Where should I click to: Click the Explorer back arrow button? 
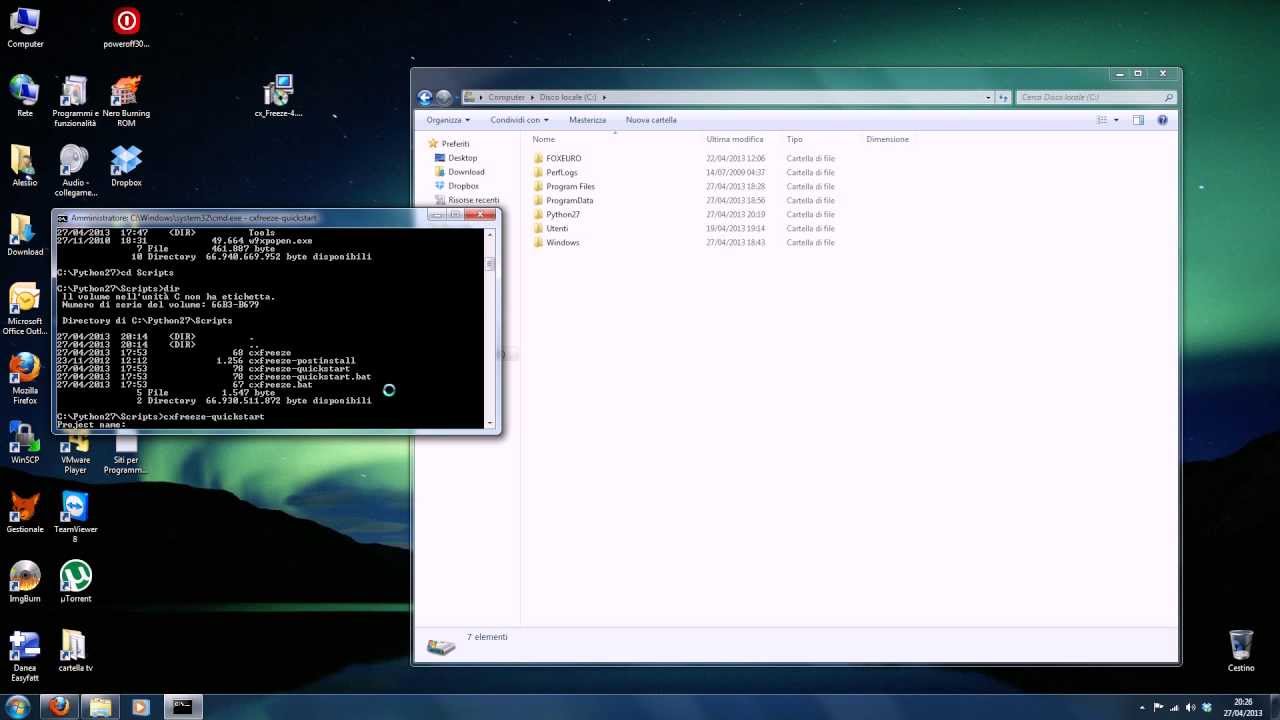pos(426,97)
